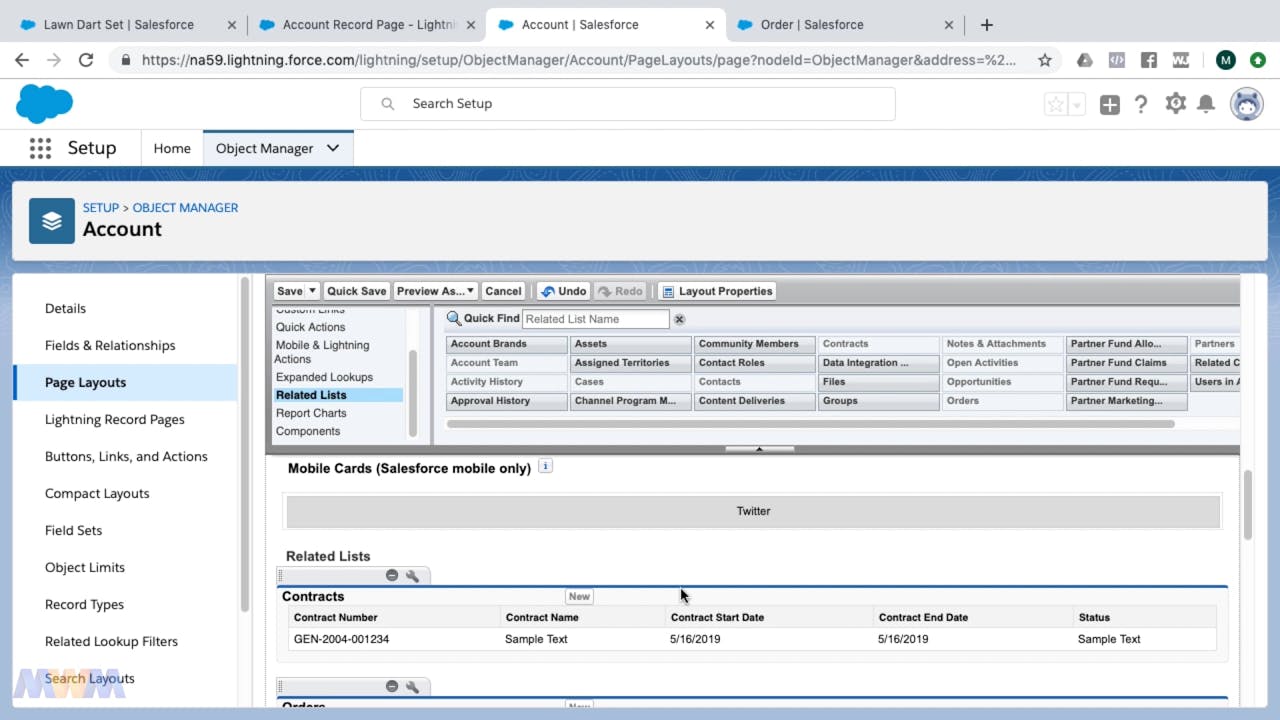Select the Partner Fund Claims item

[1127, 363]
